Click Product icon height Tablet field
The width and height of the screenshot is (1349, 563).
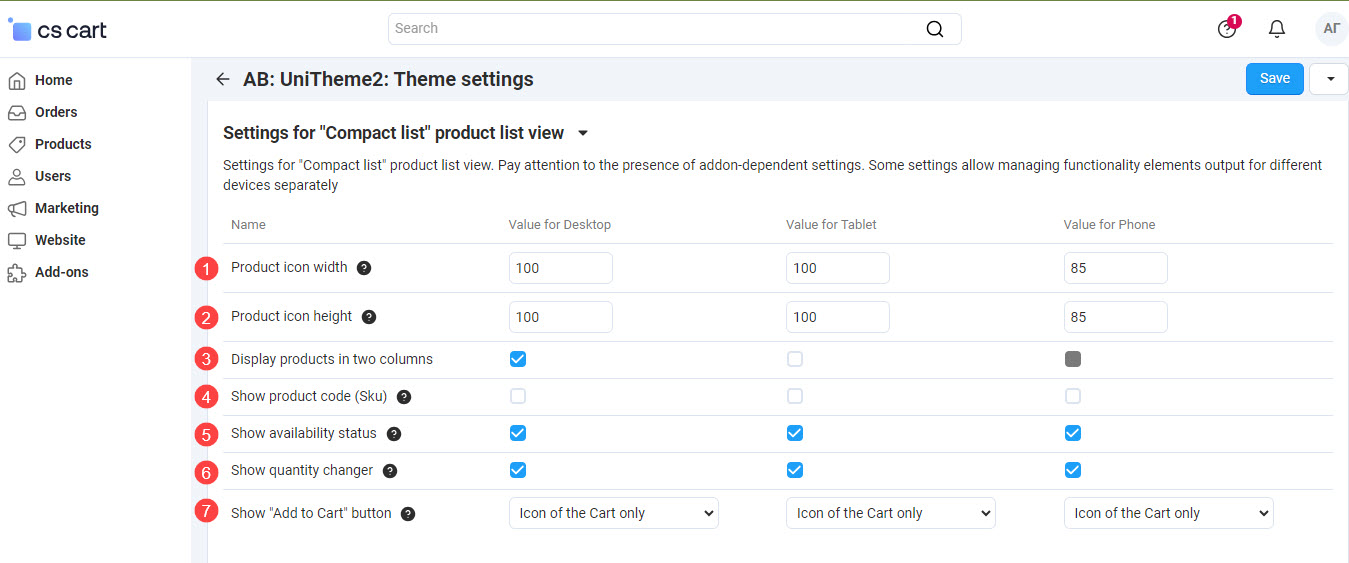[x=838, y=317]
